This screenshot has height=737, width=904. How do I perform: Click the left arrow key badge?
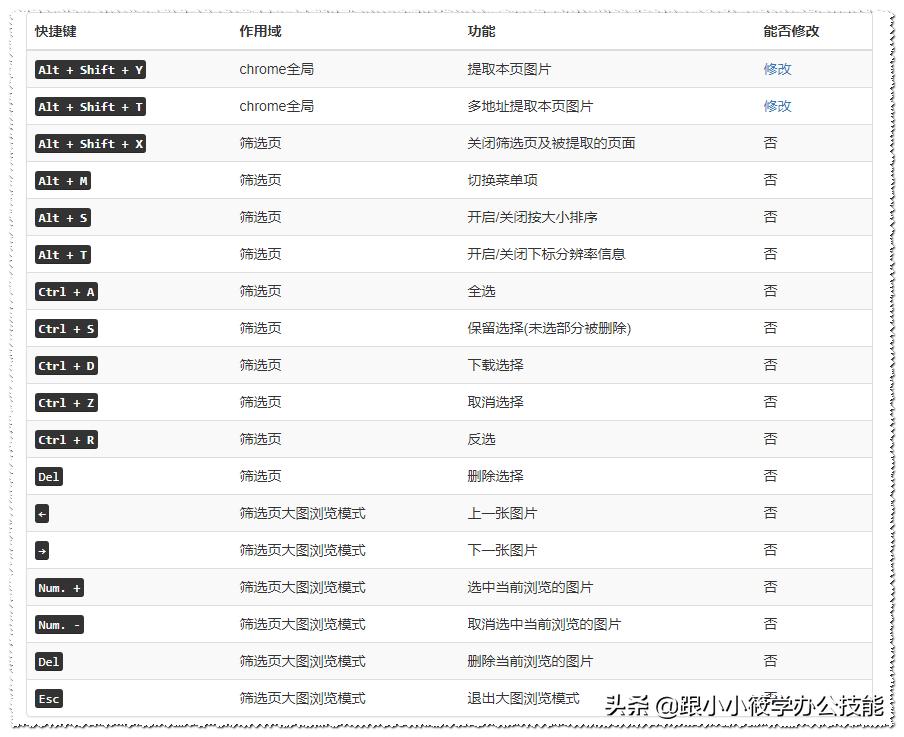click(40, 513)
